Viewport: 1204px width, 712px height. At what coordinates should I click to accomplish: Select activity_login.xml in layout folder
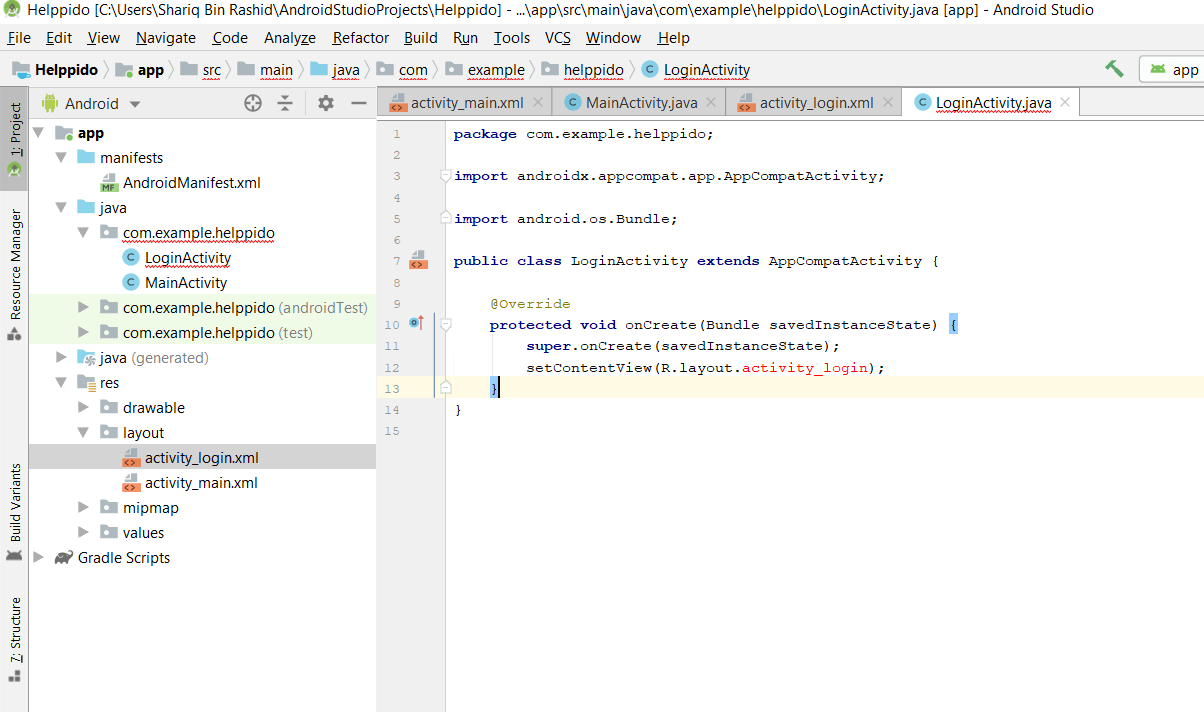coord(202,458)
